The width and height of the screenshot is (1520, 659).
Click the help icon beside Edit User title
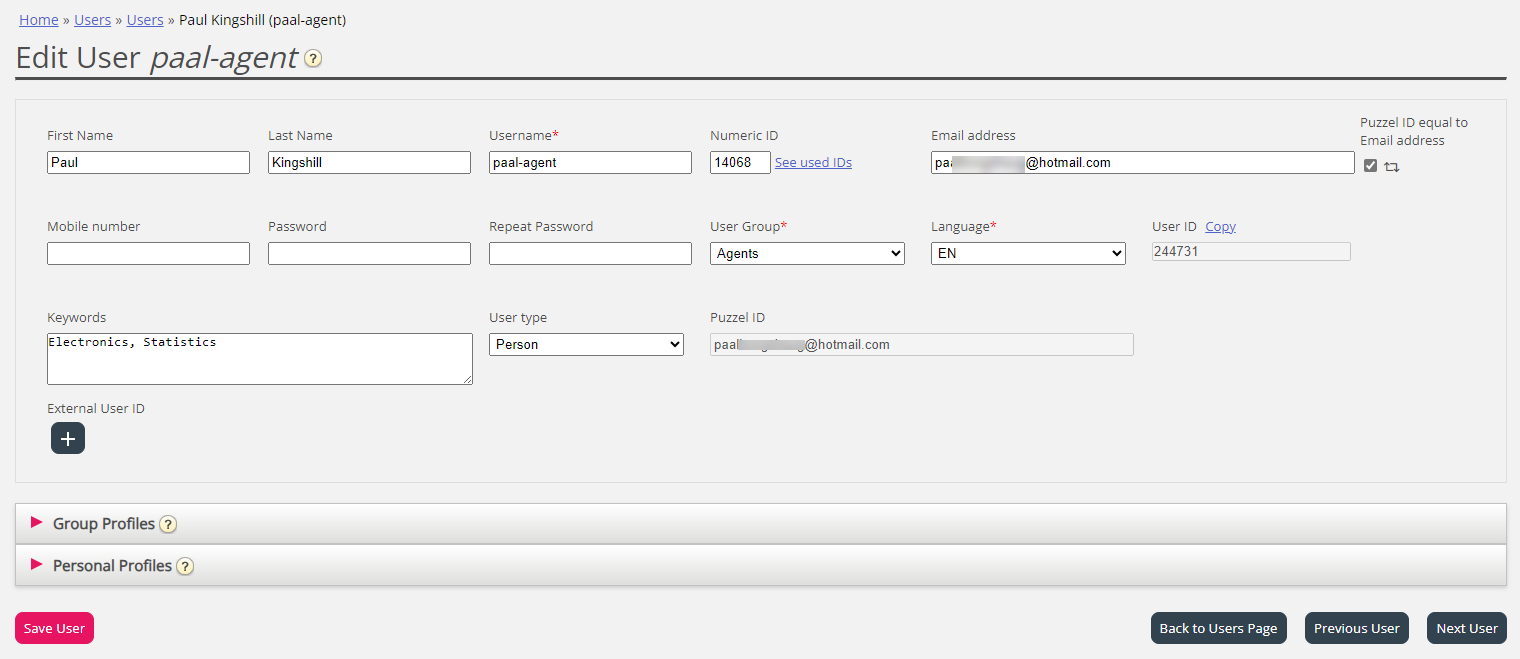pos(313,59)
